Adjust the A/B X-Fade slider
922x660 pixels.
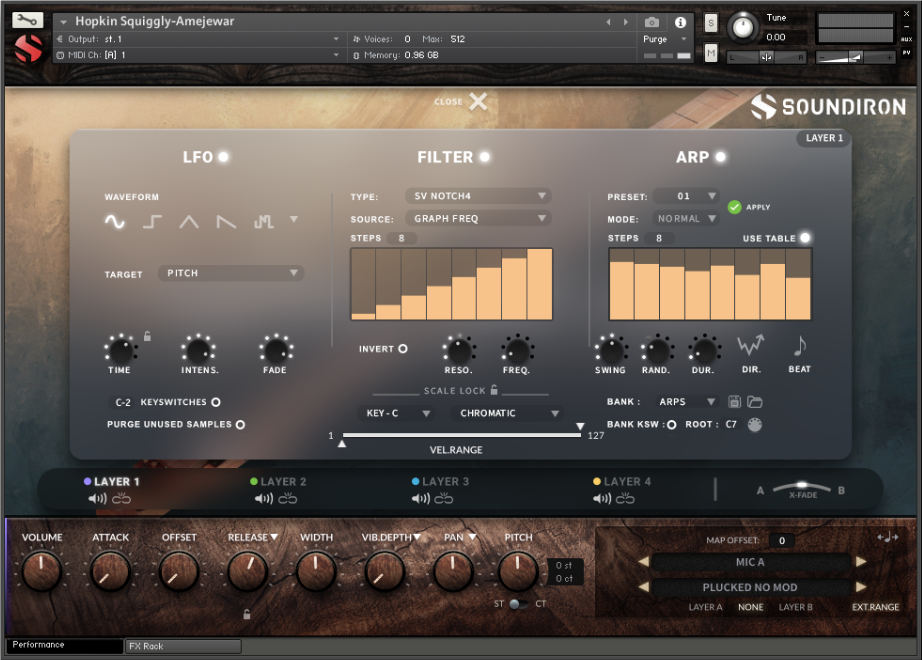[x=802, y=487]
